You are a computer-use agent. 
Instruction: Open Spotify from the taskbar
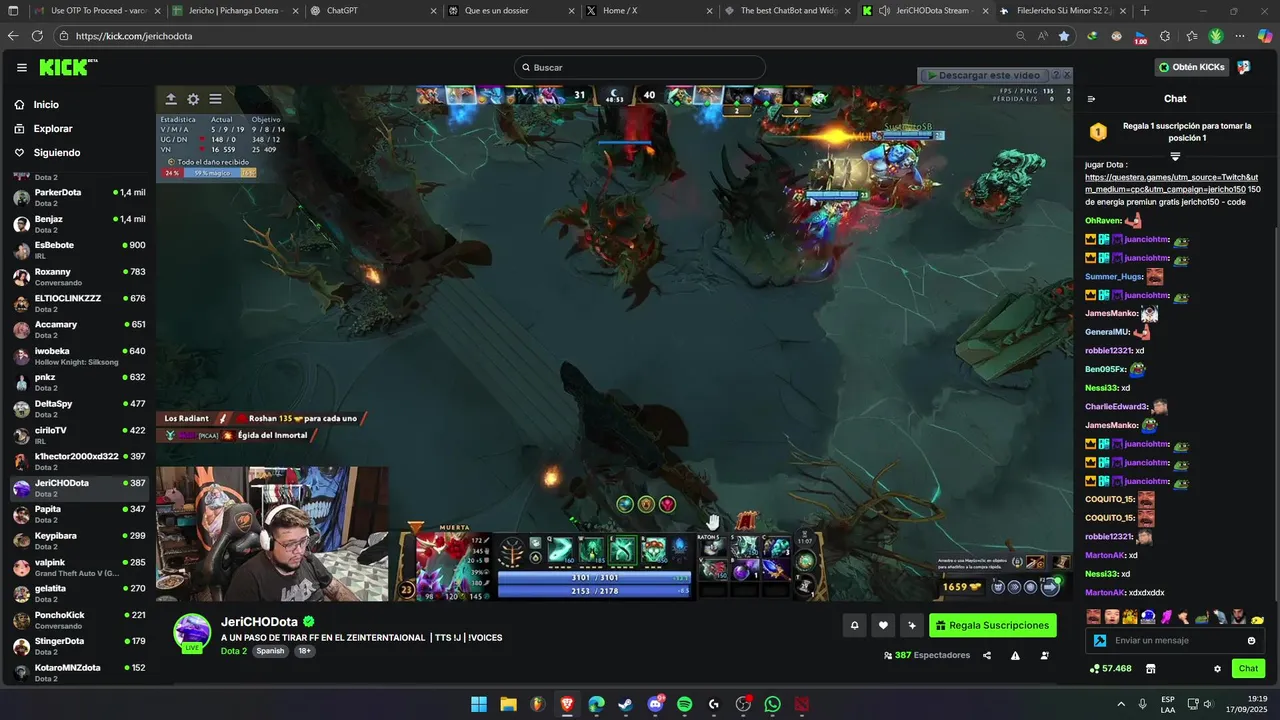[x=685, y=704]
